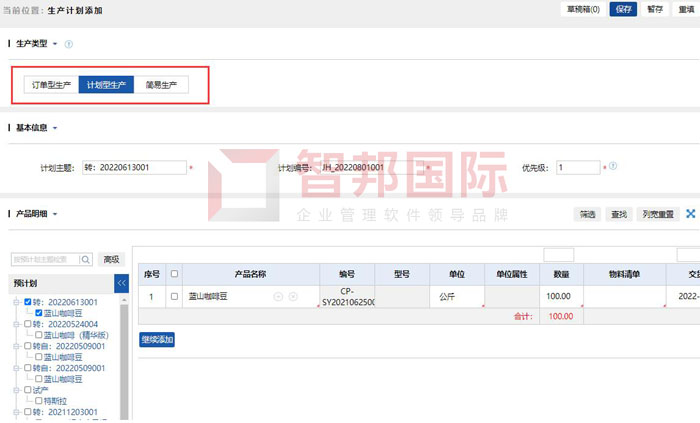The image size is (700, 423).
Task: Tick the select-all checkbox in the table header
Action: (x=175, y=273)
